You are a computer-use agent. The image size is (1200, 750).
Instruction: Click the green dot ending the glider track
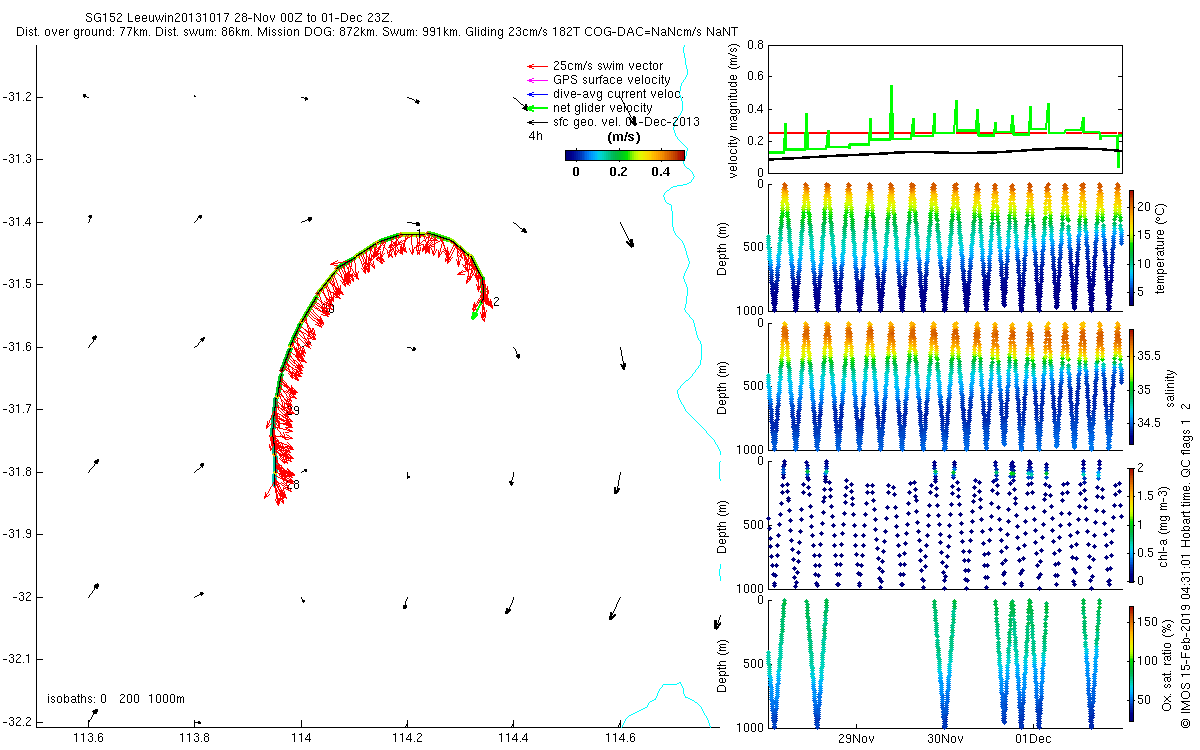(x=474, y=316)
